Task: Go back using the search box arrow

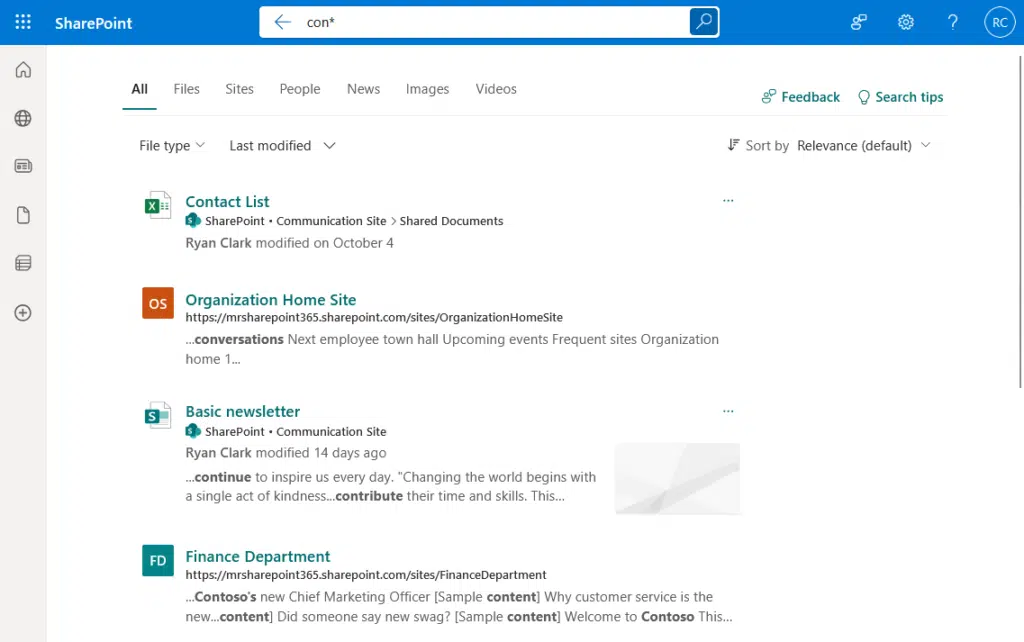Action: click(283, 22)
